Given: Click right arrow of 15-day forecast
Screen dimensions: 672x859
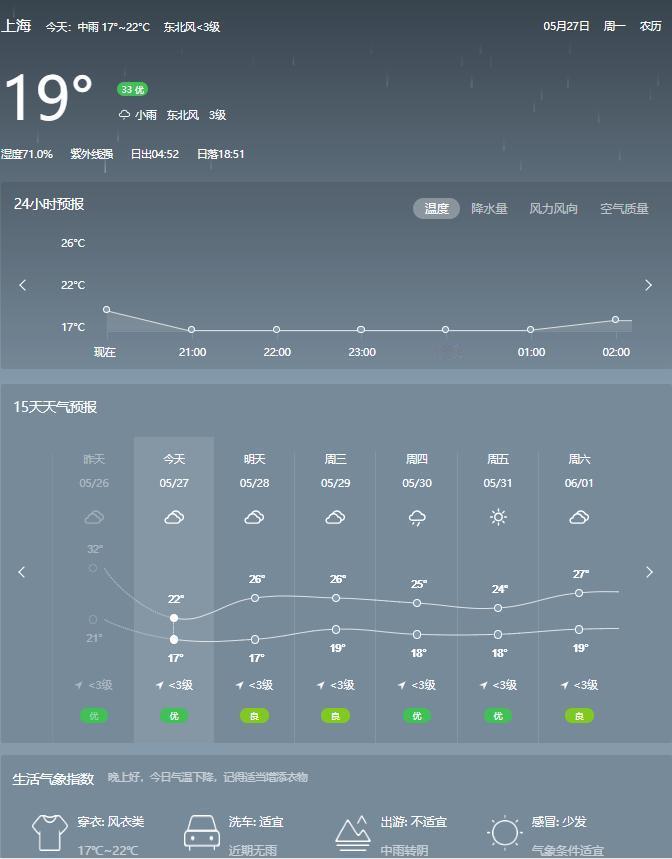Looking at the screenshot, I should click(x=650, y=572).
